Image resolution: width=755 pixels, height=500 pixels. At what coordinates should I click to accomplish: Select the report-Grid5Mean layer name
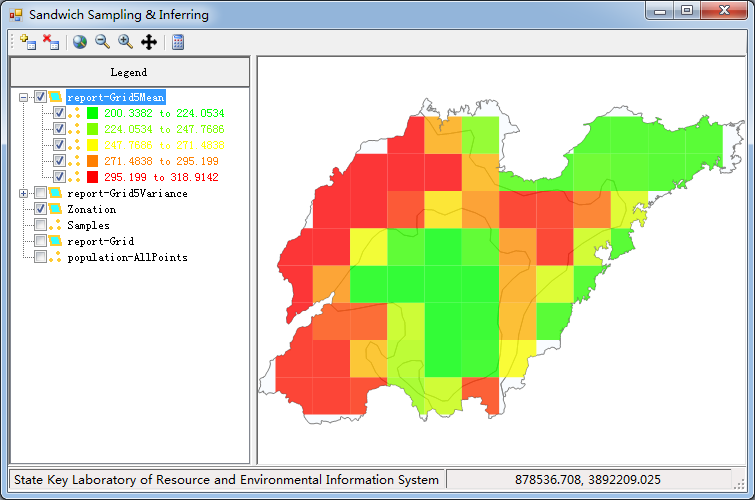pyautogui.click(x=116, y=97)
